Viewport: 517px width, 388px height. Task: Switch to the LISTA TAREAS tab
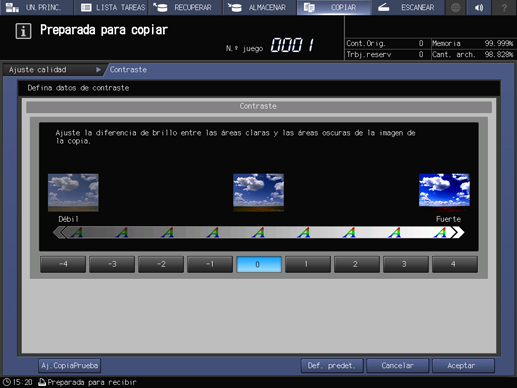pos(111,7)
